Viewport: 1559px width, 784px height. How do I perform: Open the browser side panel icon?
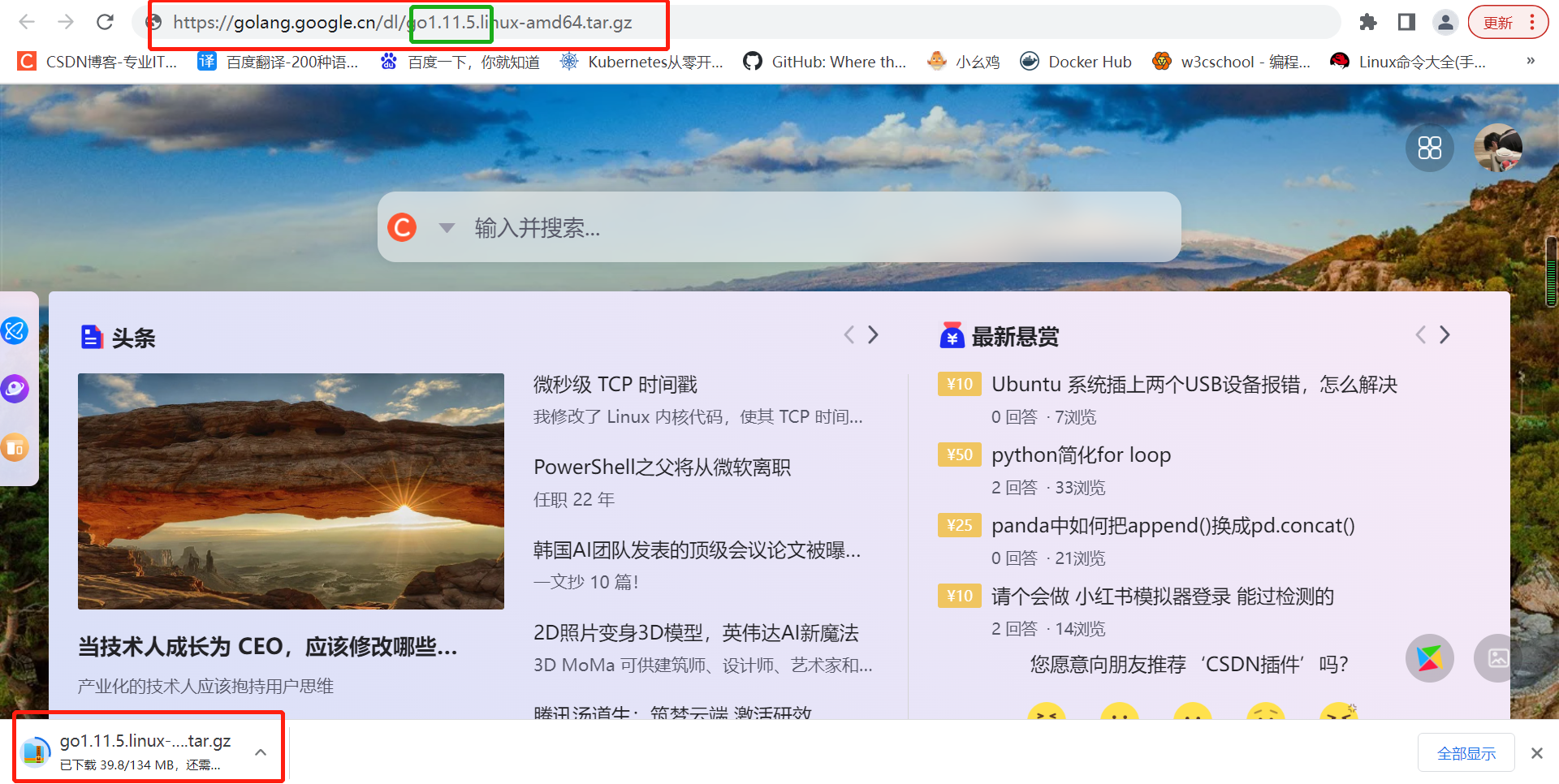point(1406,22)
